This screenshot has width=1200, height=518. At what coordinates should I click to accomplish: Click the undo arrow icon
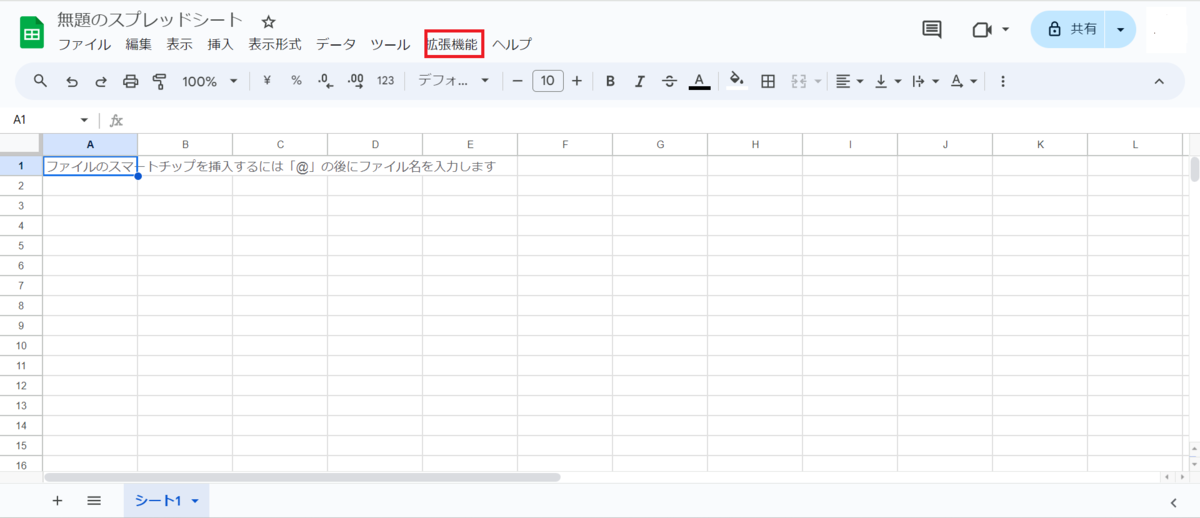pos(72,81)
